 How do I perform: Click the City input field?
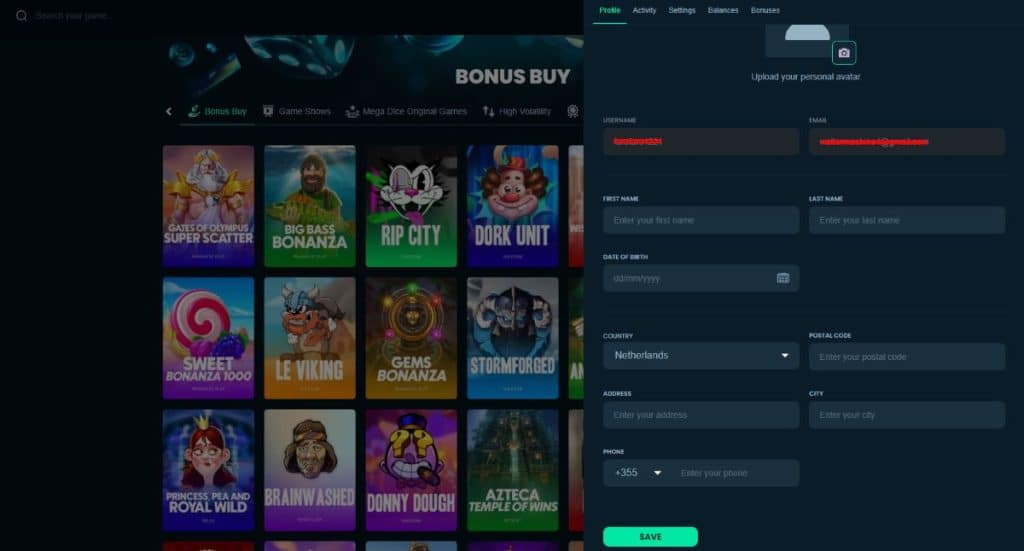click(x=906, y=415)
